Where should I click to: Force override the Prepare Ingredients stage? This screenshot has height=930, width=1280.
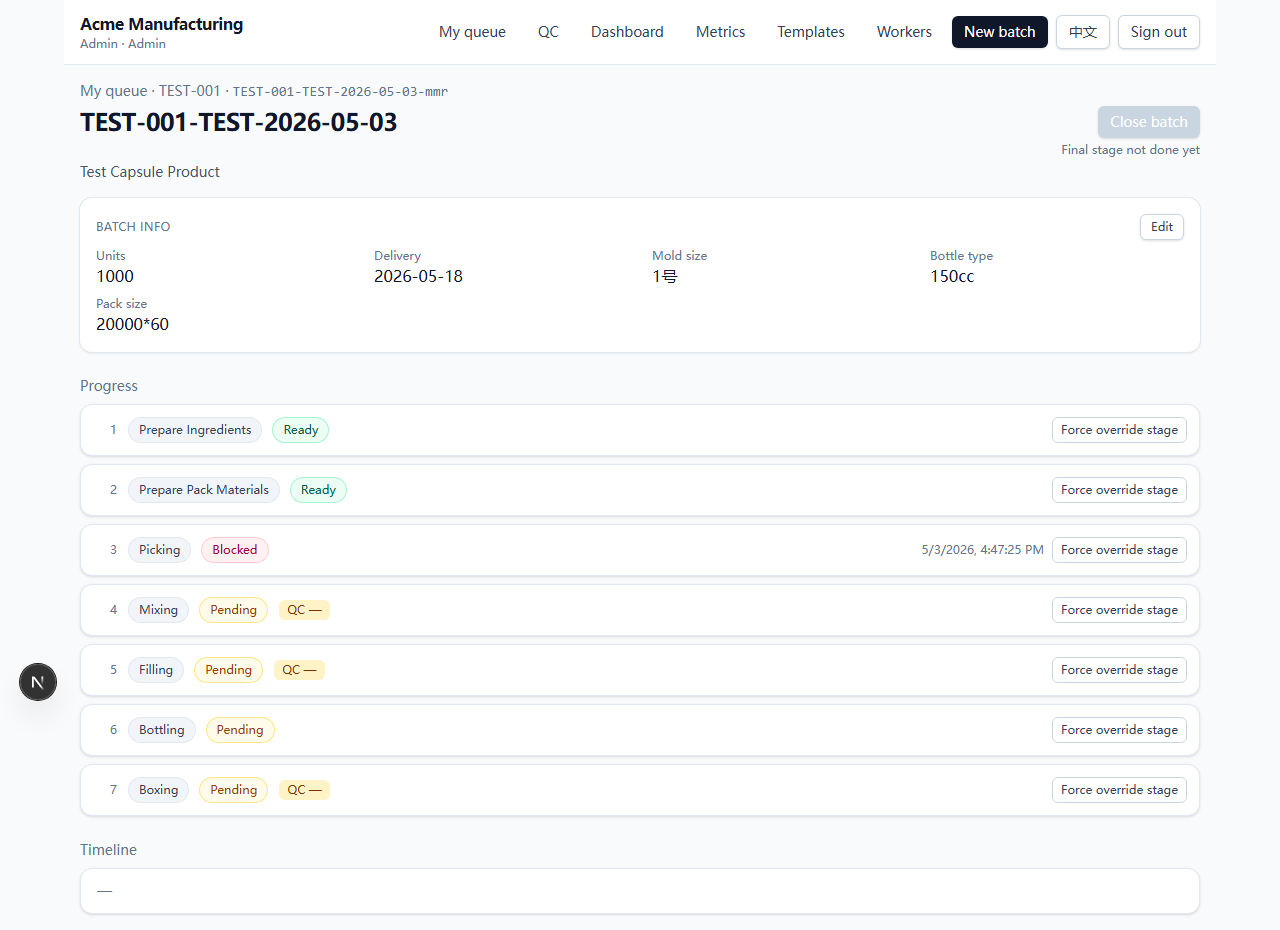(1119, 430)
